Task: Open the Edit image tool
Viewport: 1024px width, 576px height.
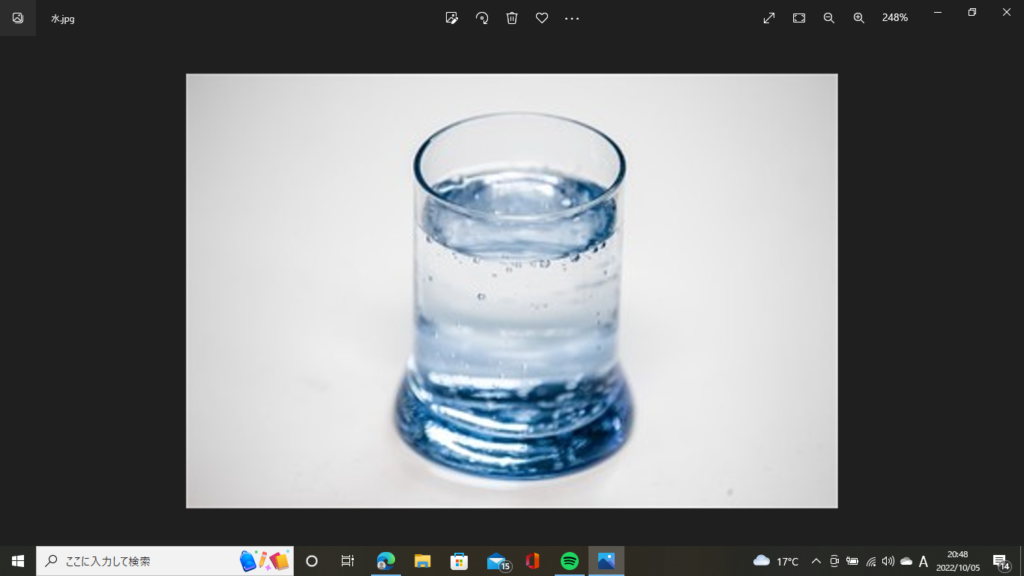Action: (451, 18)
